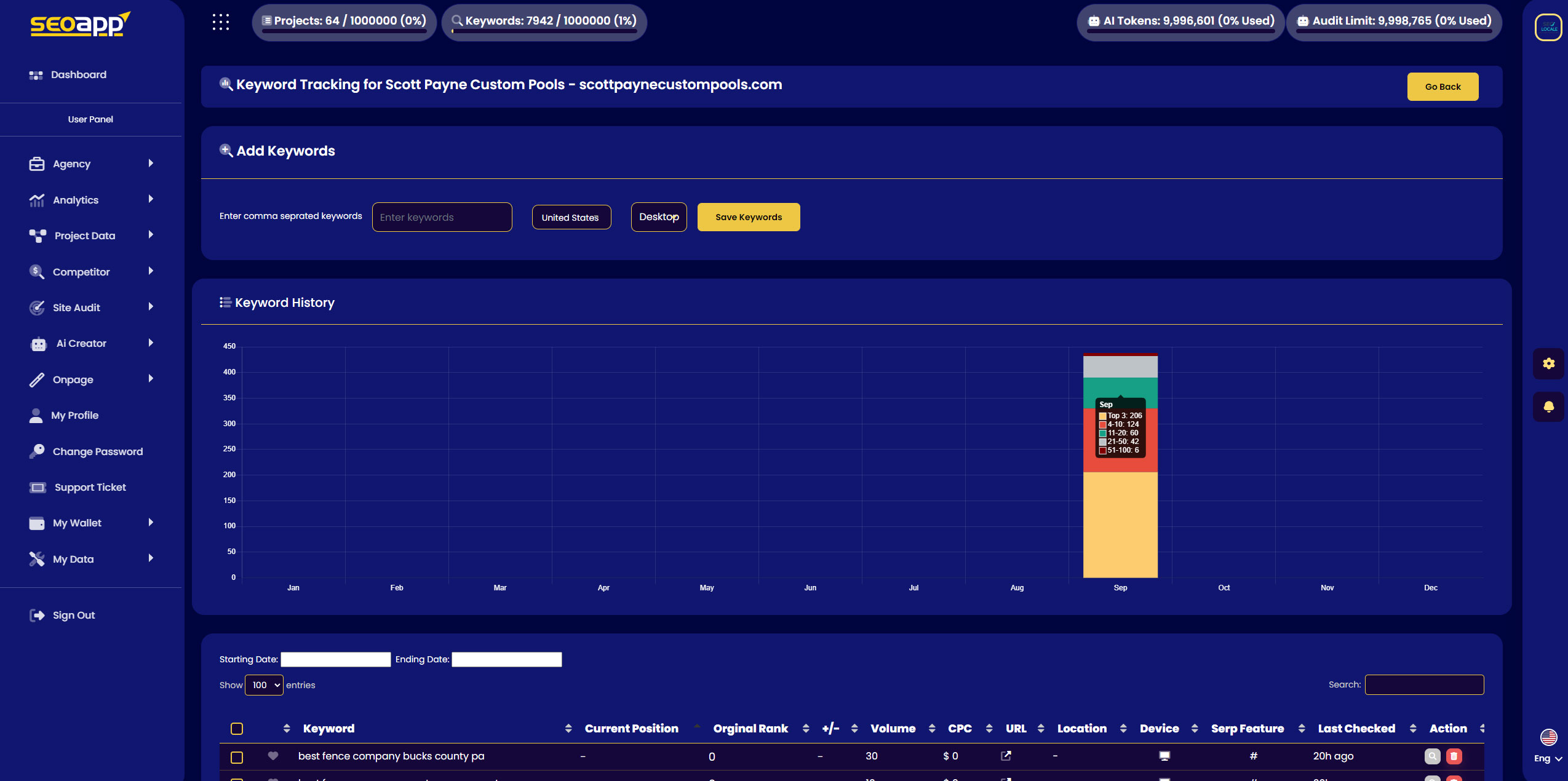
Task: Click the Onpage icon in sidebar
Action: [36, 379]
